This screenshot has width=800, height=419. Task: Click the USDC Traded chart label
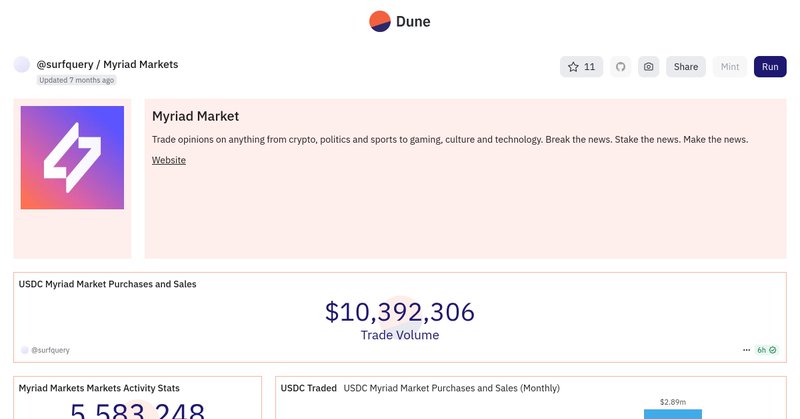click(309, 388)
